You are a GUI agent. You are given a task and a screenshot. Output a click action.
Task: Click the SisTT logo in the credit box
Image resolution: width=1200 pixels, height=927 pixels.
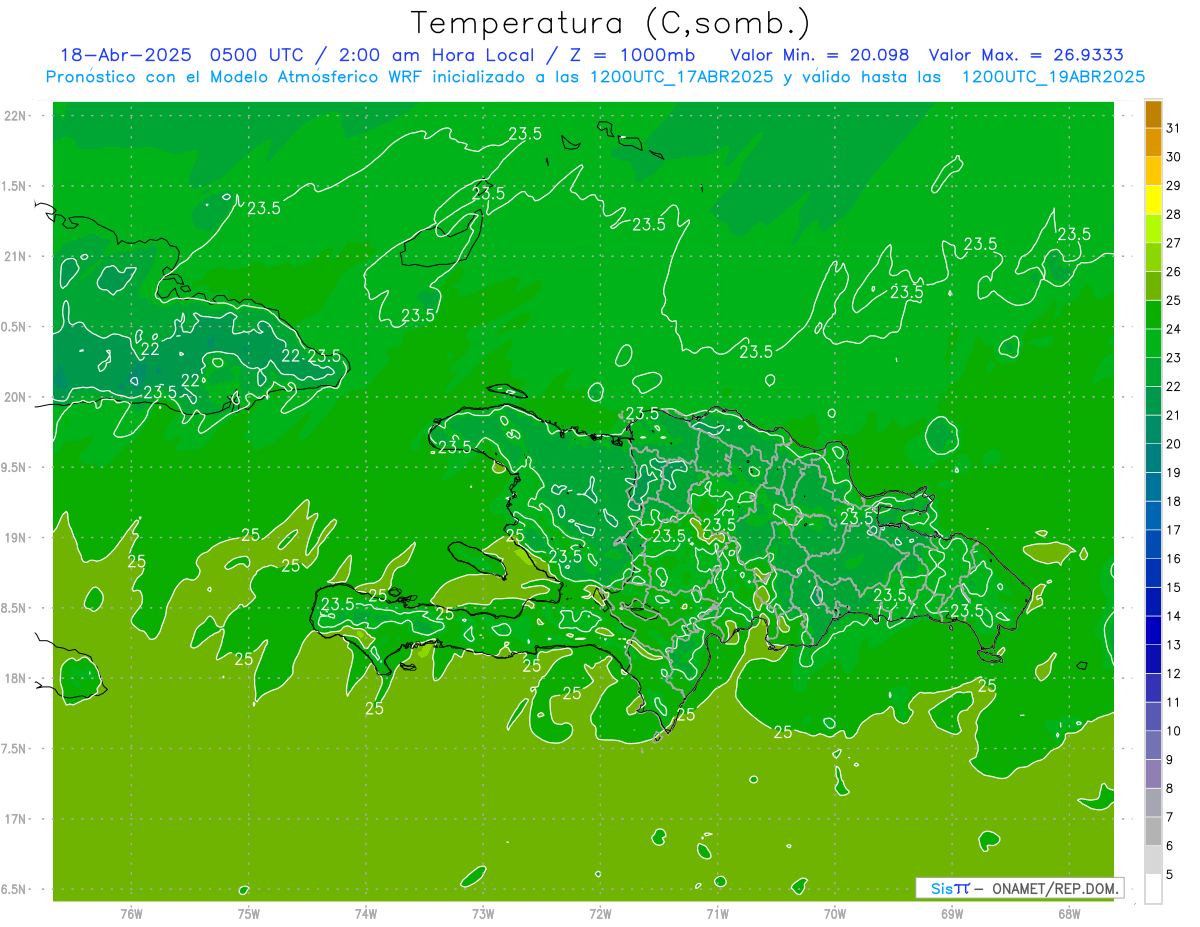coord(950,888)
